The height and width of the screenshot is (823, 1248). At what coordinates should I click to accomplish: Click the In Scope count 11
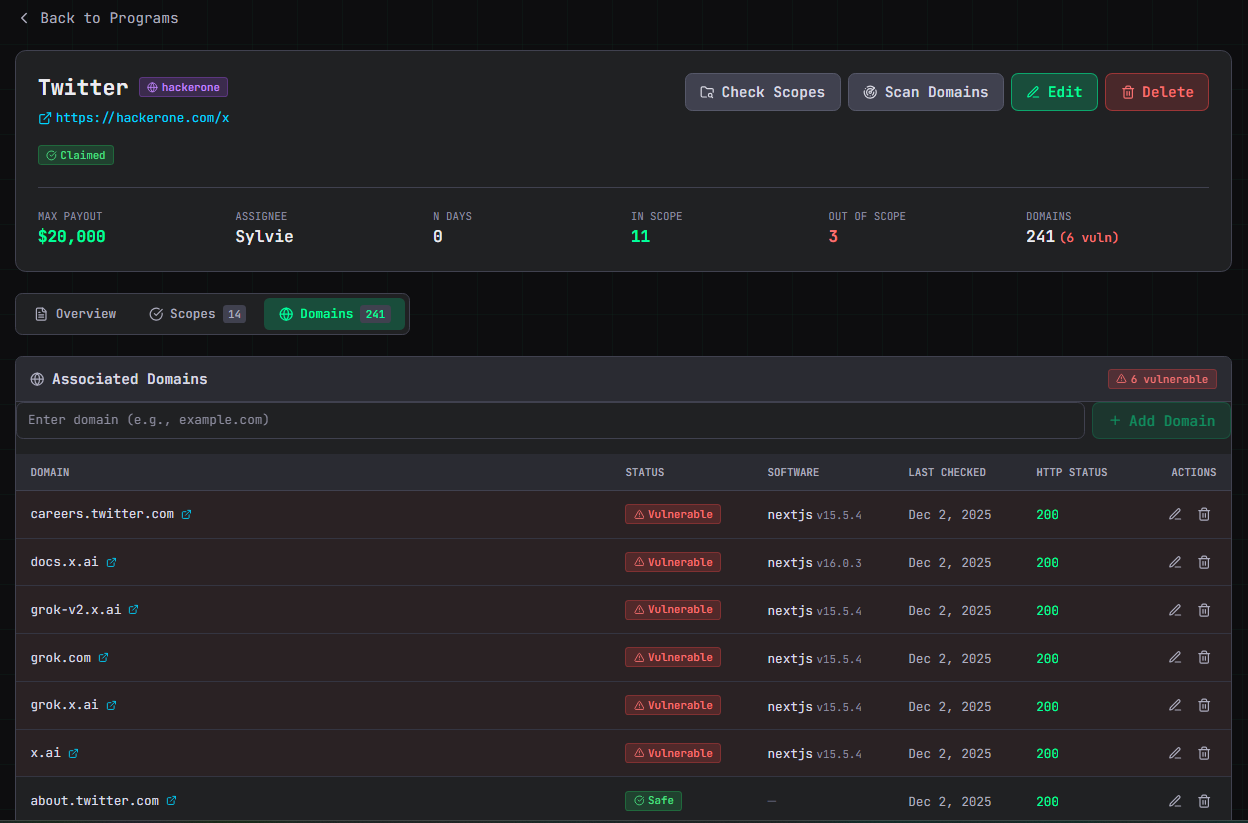(640, 237)
